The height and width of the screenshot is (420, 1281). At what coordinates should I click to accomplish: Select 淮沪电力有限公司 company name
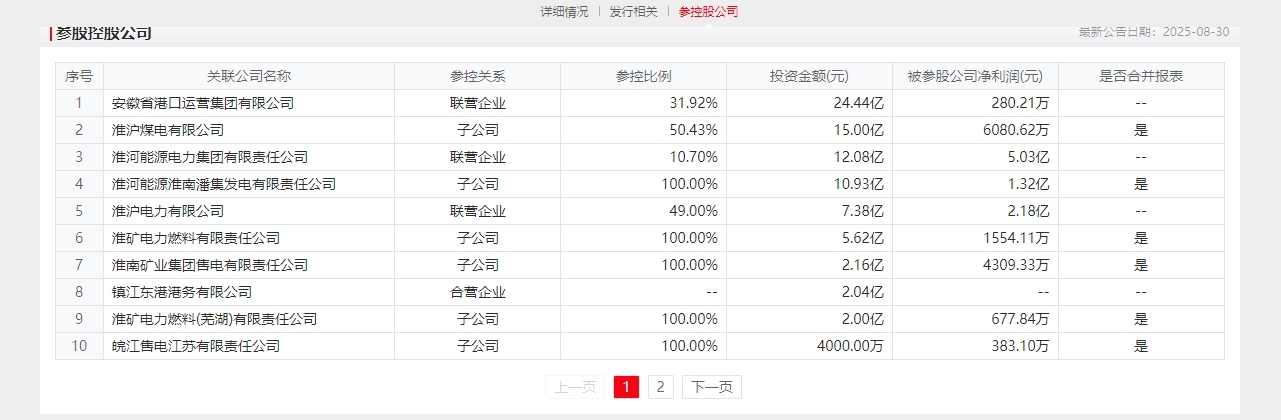pyautogui.click(x=168, y=211)
